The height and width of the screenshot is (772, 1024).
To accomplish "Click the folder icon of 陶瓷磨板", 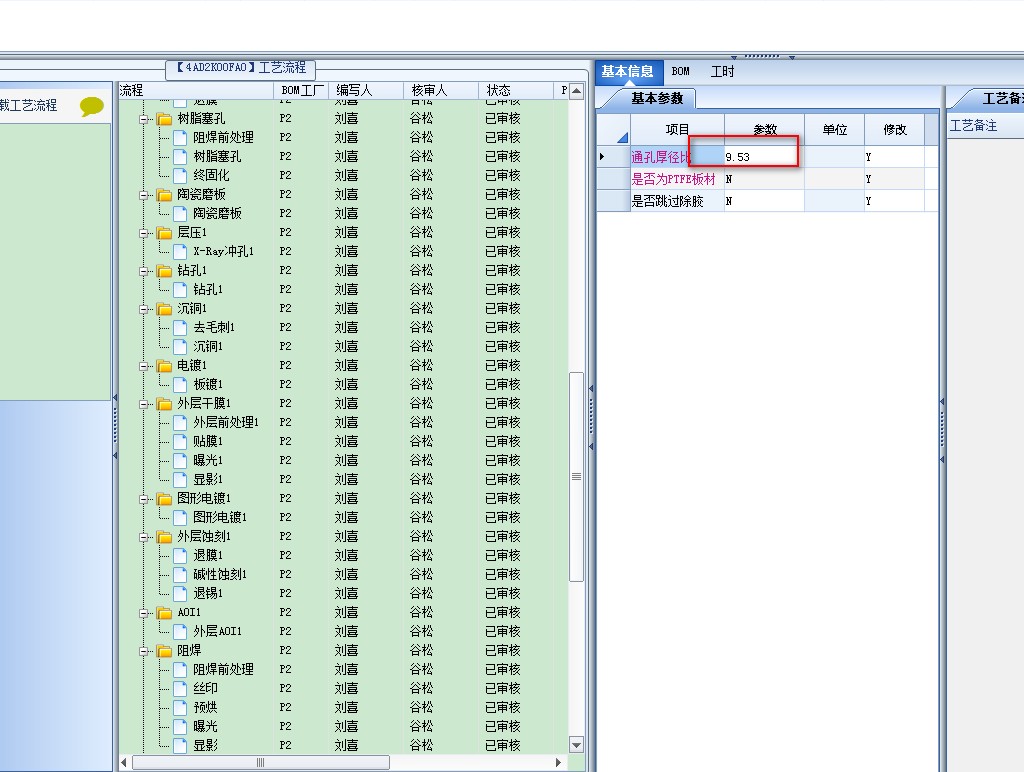I will (x=165, y=195).
